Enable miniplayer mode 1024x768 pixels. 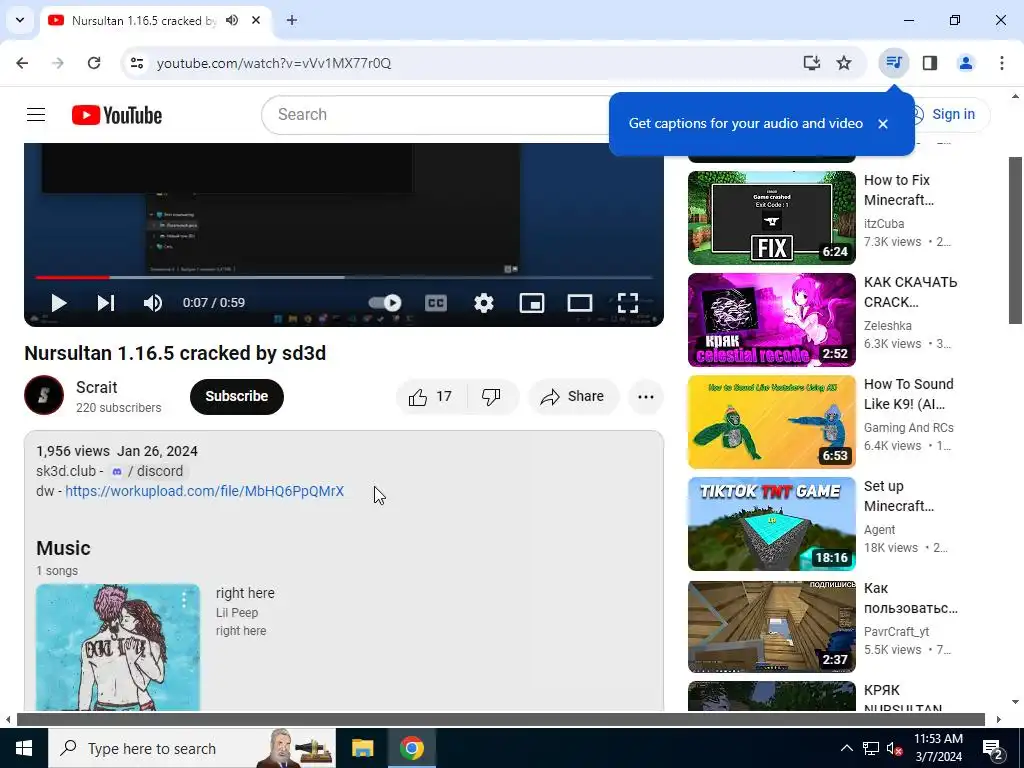(x=532, y=303)
